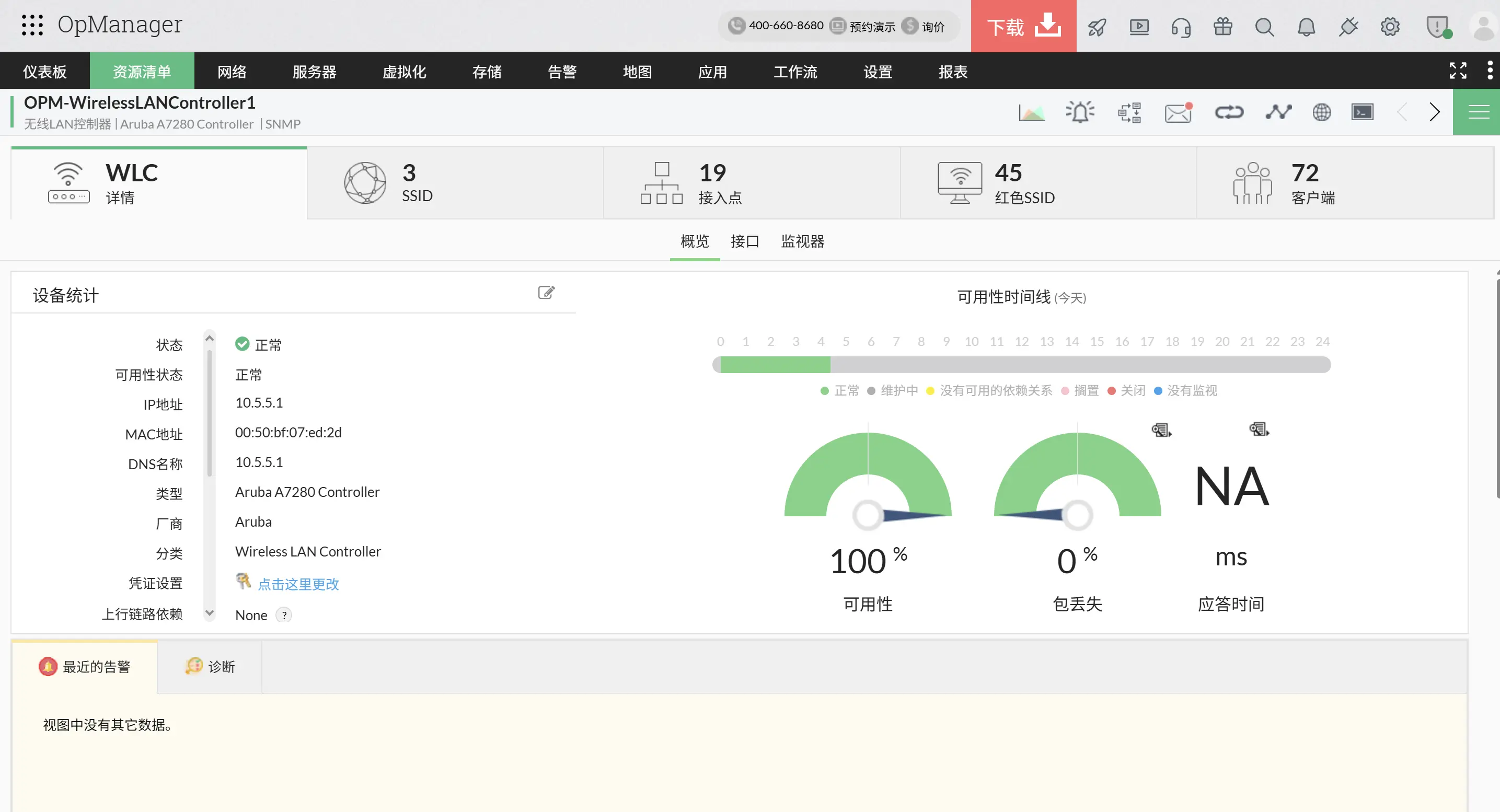Click the green availability timeline bar
The width and height of the screenshot is (1500, 812).
[775, 364]
